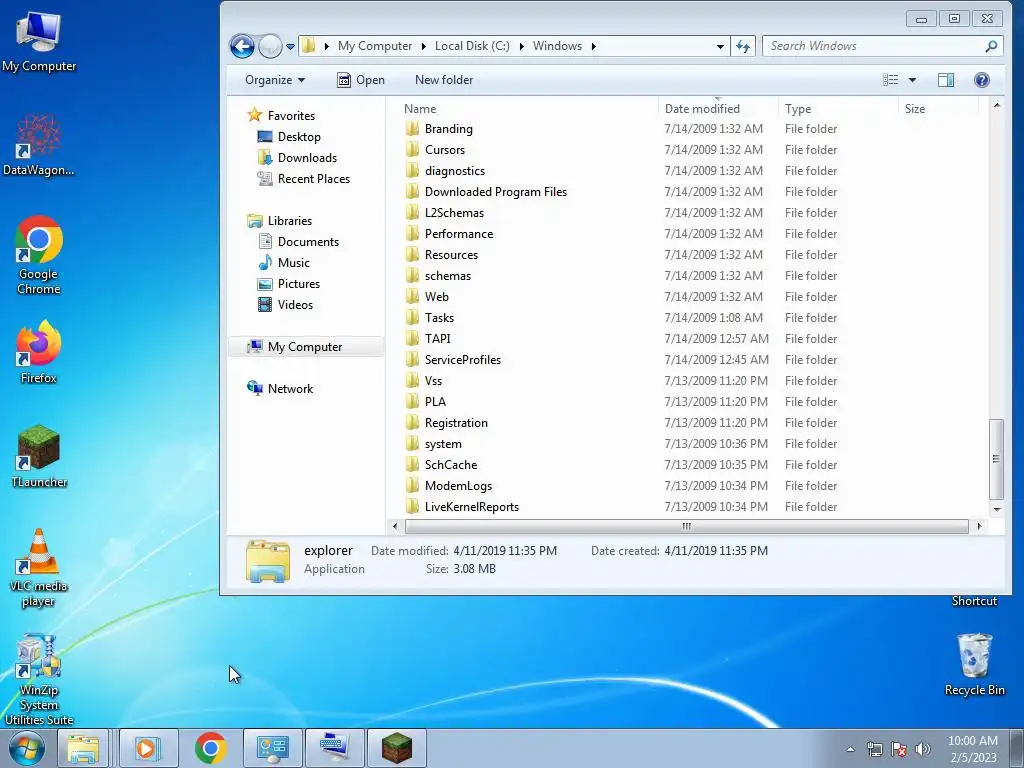
Task: Select the LiveKernelReports folder
Action: tap(472, 507)
